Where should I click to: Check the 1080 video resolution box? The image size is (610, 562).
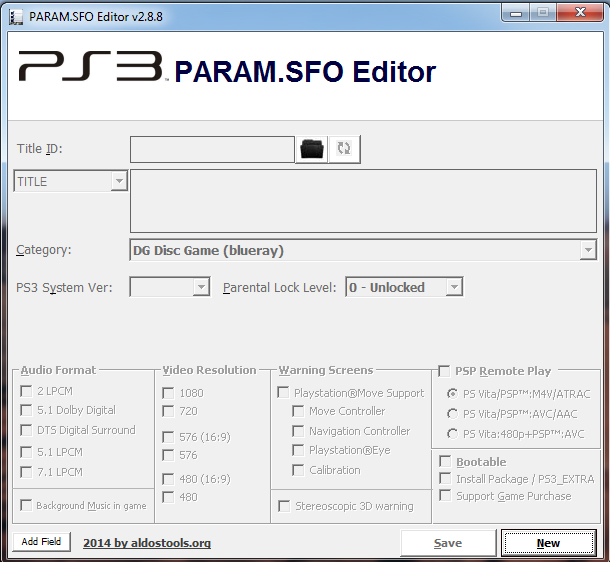168,392
